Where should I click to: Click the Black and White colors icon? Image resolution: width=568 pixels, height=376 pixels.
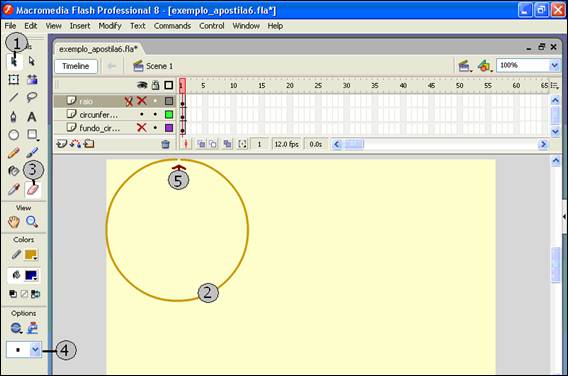(13, 294)
